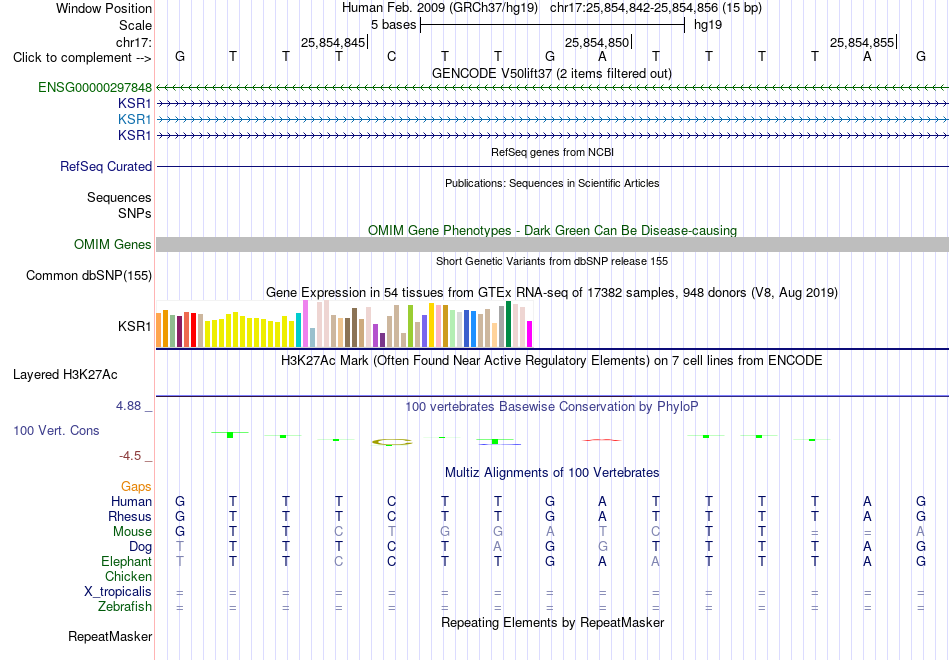Image resolution: width=950 pixels, height=660 pixels.
Task: Click 'Human Feb. 2009 (GRCh37/hg19)' header text
Action: pos(440,8)
